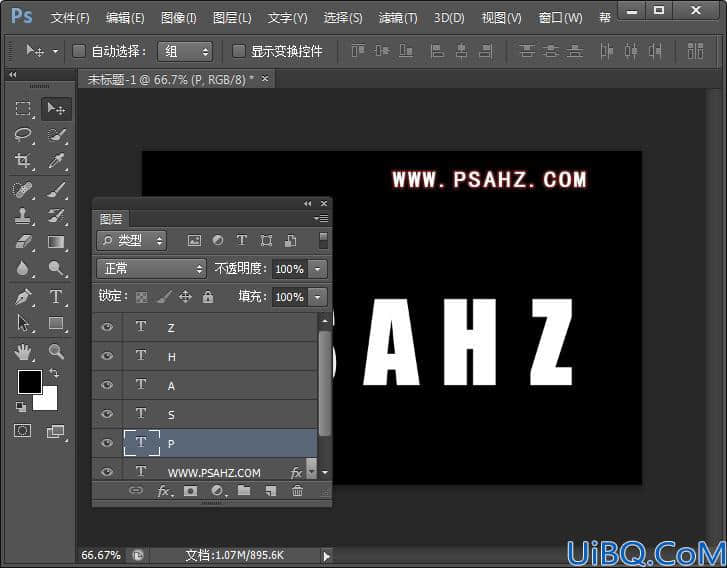Open the 滤镜(T) menu
This screenshot has width=727, height=568.
[x=398, y=18]
